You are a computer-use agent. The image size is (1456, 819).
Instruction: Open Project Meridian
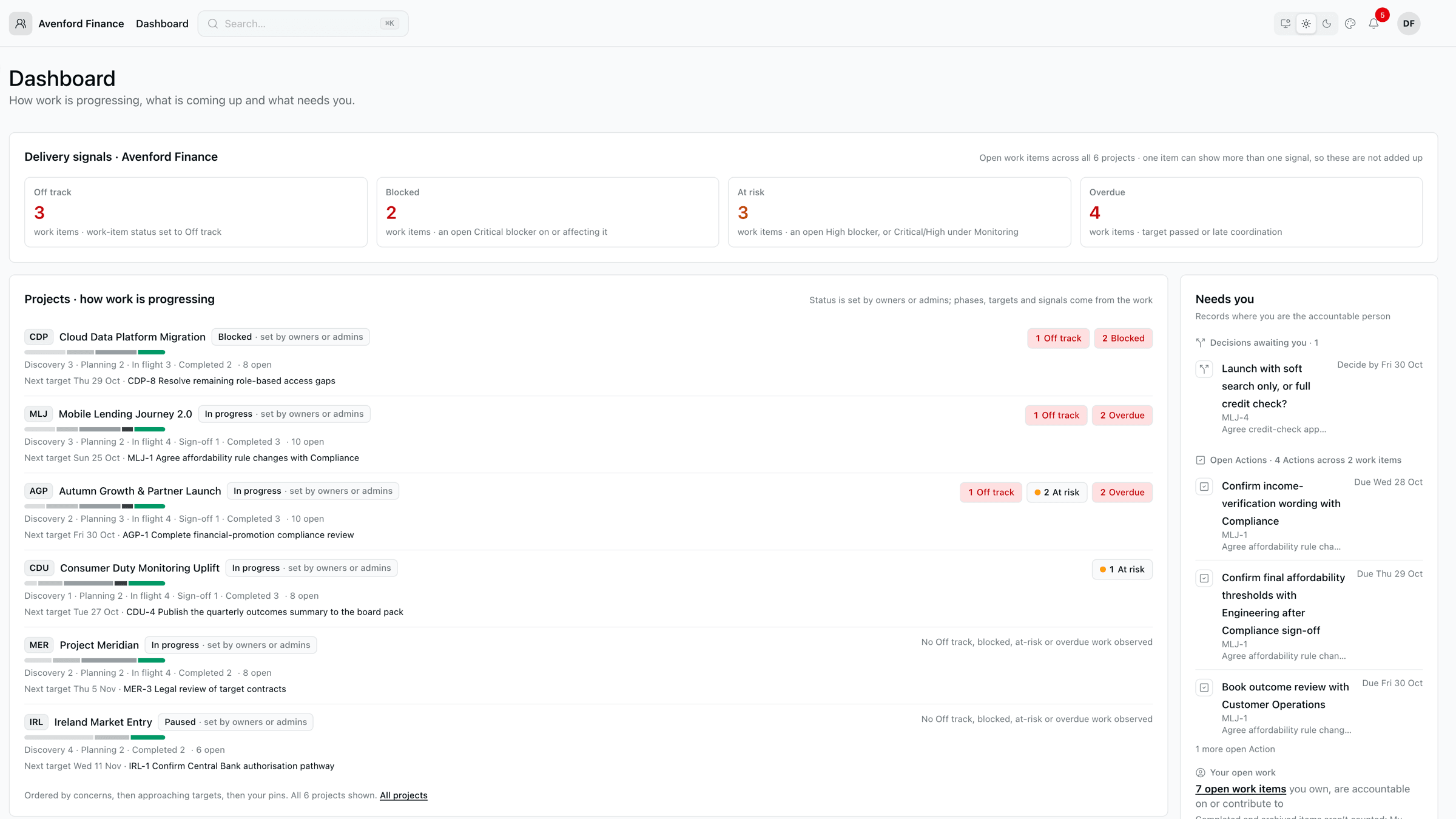click(99, 645)
